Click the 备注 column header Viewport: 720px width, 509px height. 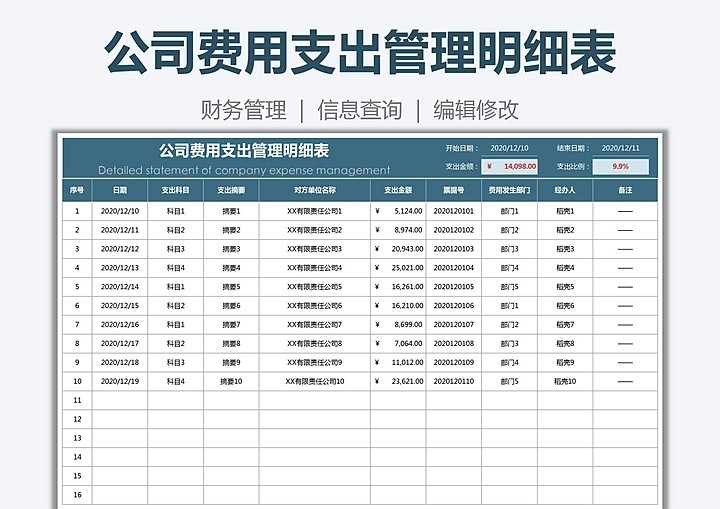click(625, 190)
